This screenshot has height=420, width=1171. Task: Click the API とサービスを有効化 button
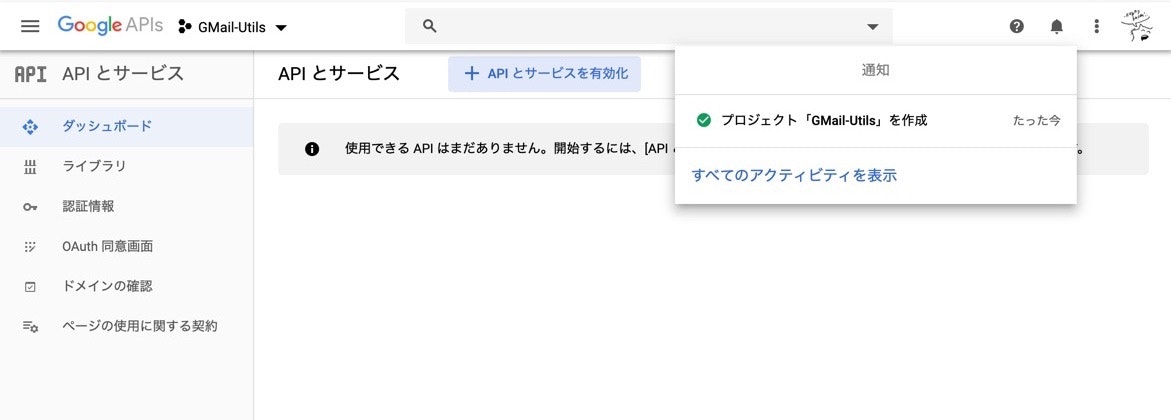pyautogui.click(x=544, y=74)
